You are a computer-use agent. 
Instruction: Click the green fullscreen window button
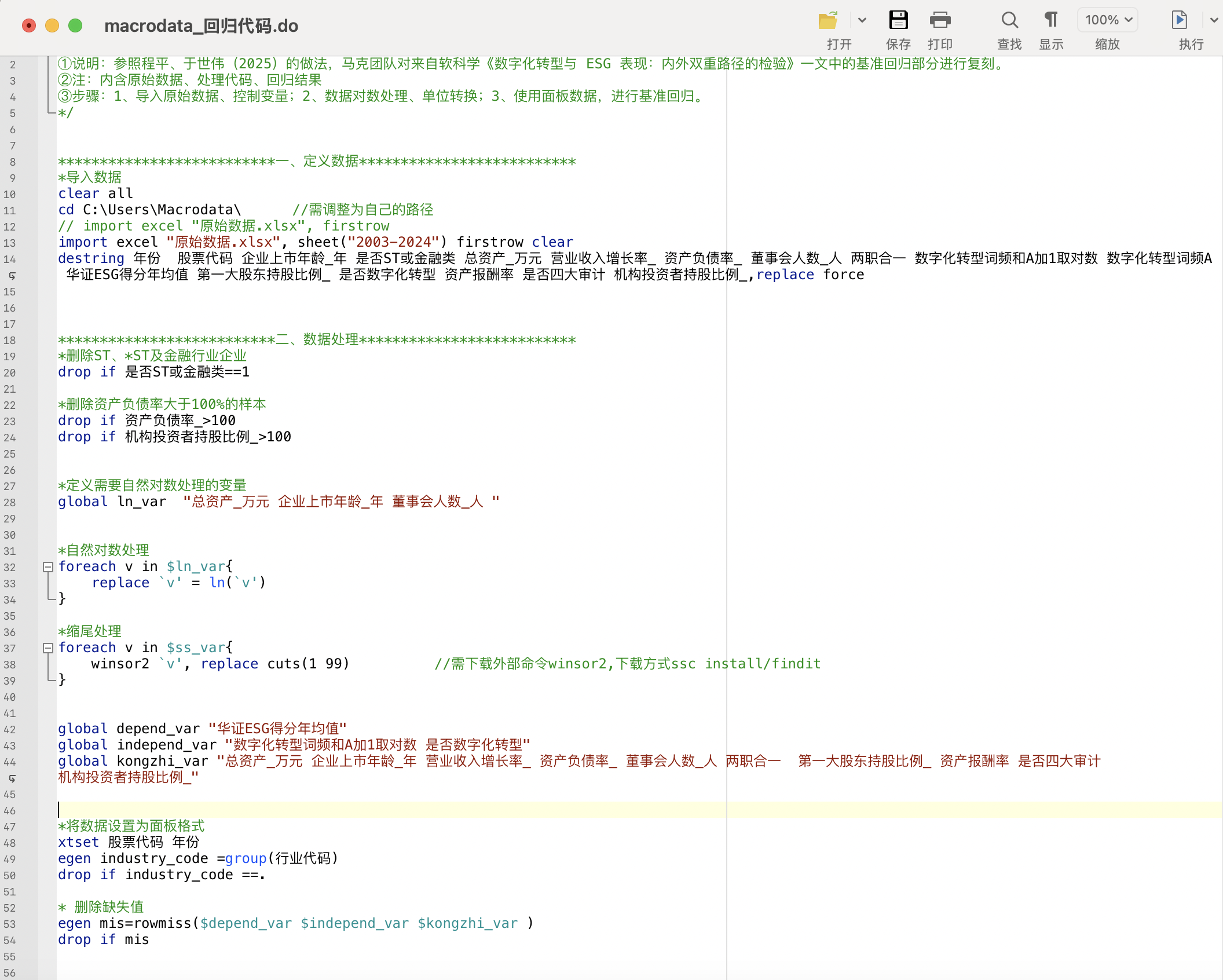click(75, 25)
